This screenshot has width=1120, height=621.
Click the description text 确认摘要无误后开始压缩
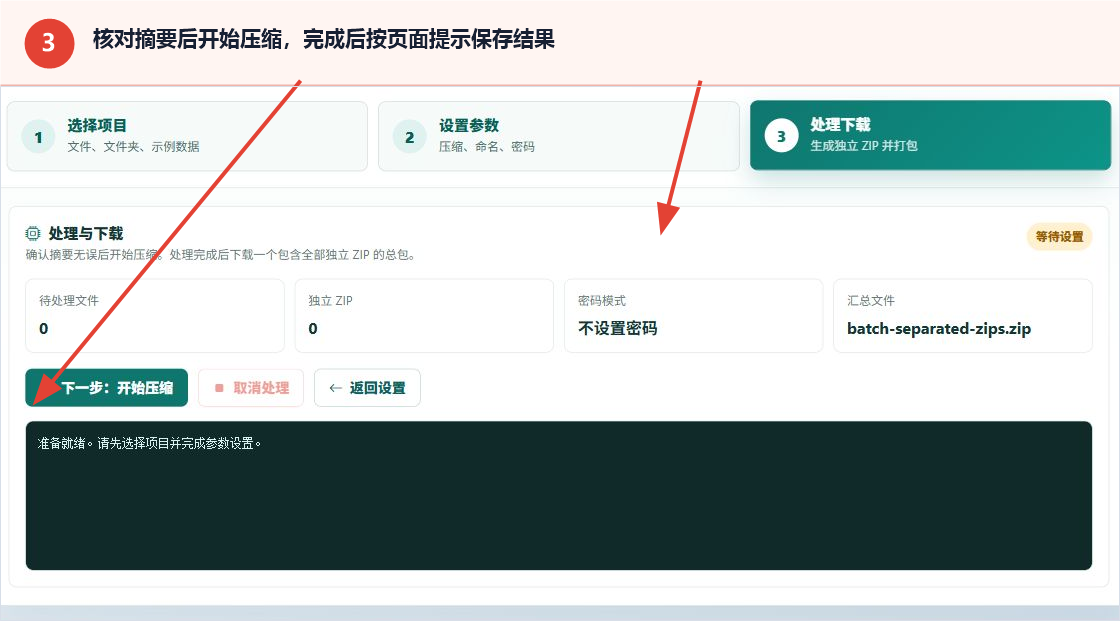pyautogui.click(x=220, y=255)
